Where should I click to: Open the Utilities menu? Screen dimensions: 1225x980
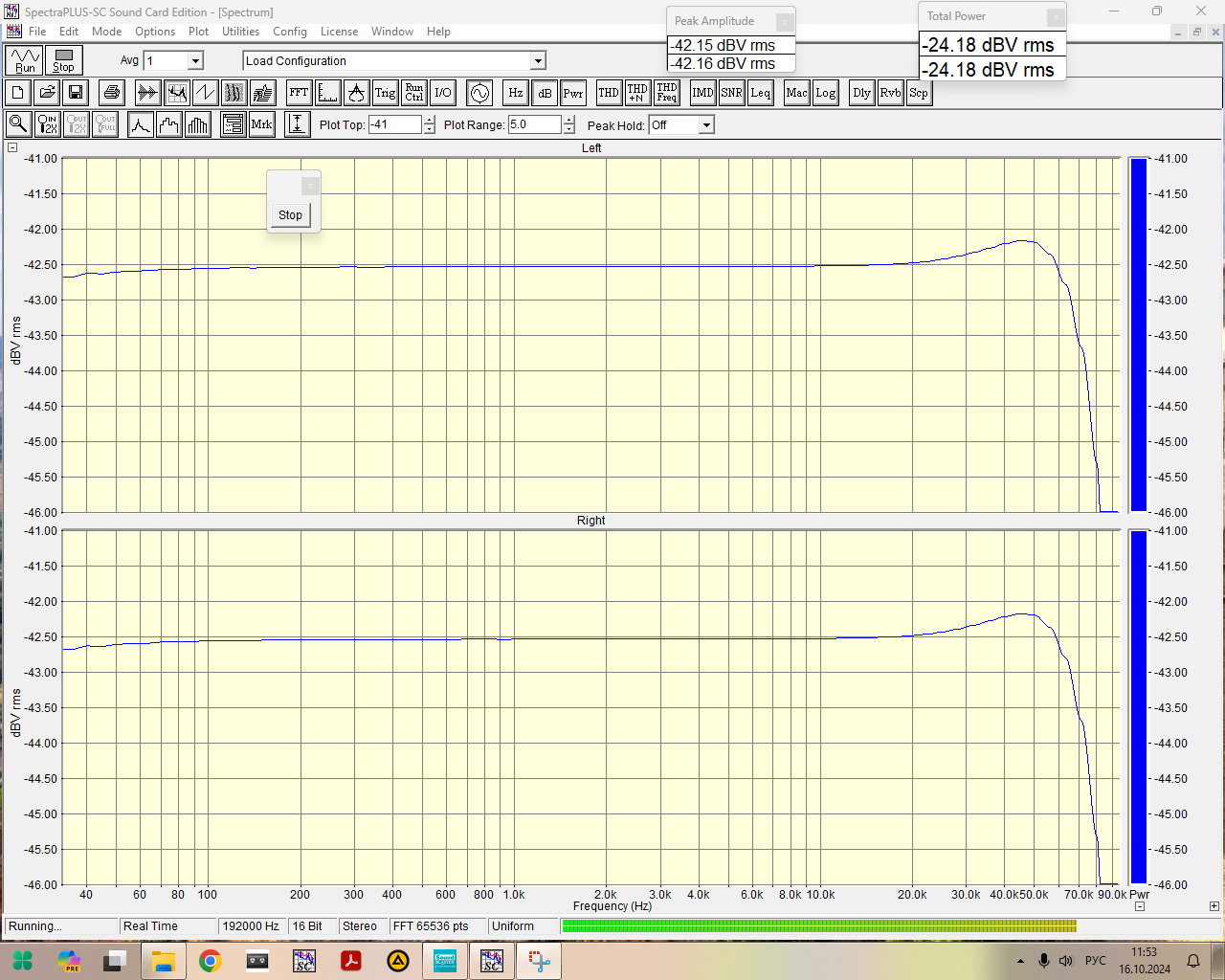pyautogui.click(x=240, y=32)
